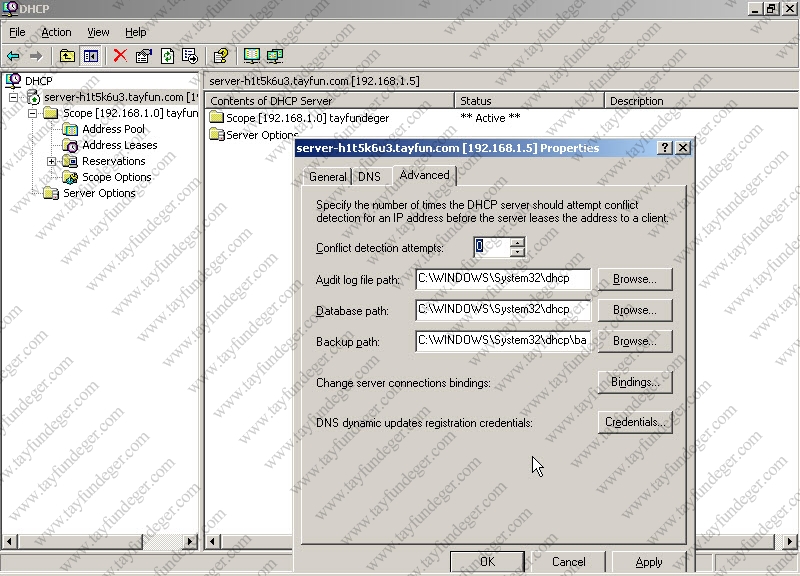Open the Bindings dialog
The width and height of the screenshot is (800, 576).
pyautogui.click(x=635, y=382)
